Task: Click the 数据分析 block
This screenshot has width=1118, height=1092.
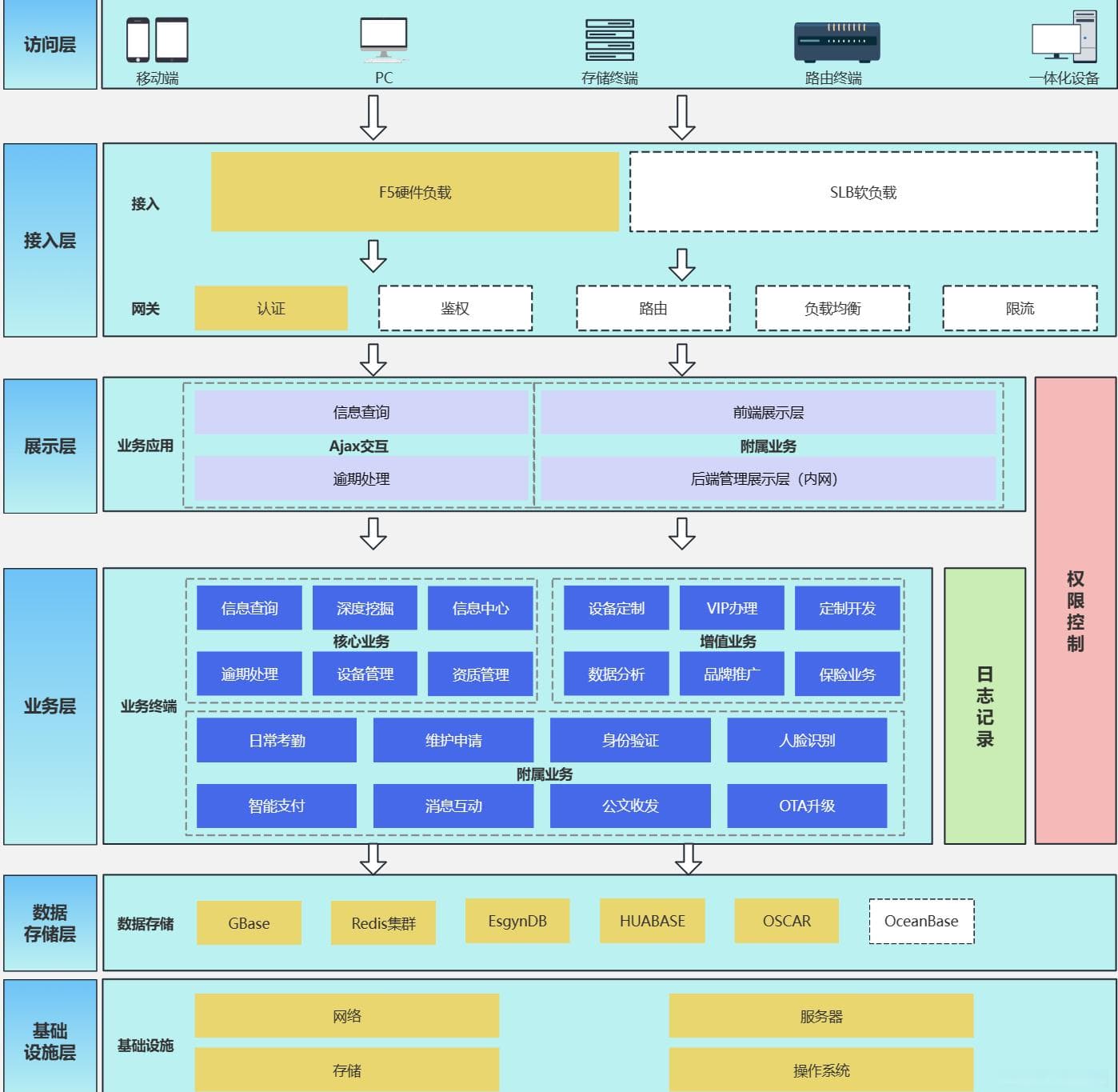Action: point(617,674)
